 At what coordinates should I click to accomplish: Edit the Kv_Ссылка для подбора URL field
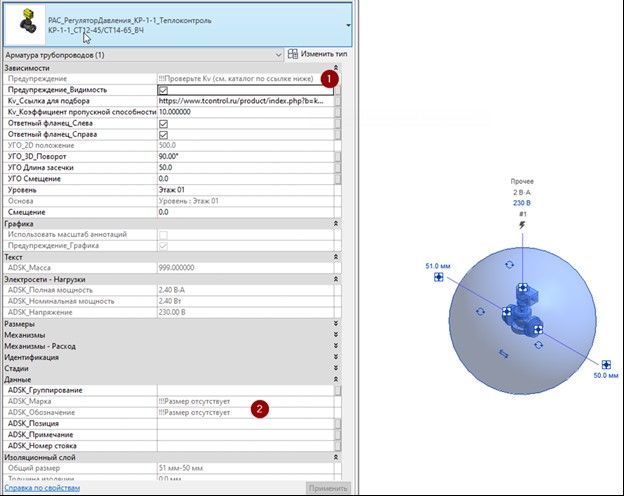click(246, 101)
